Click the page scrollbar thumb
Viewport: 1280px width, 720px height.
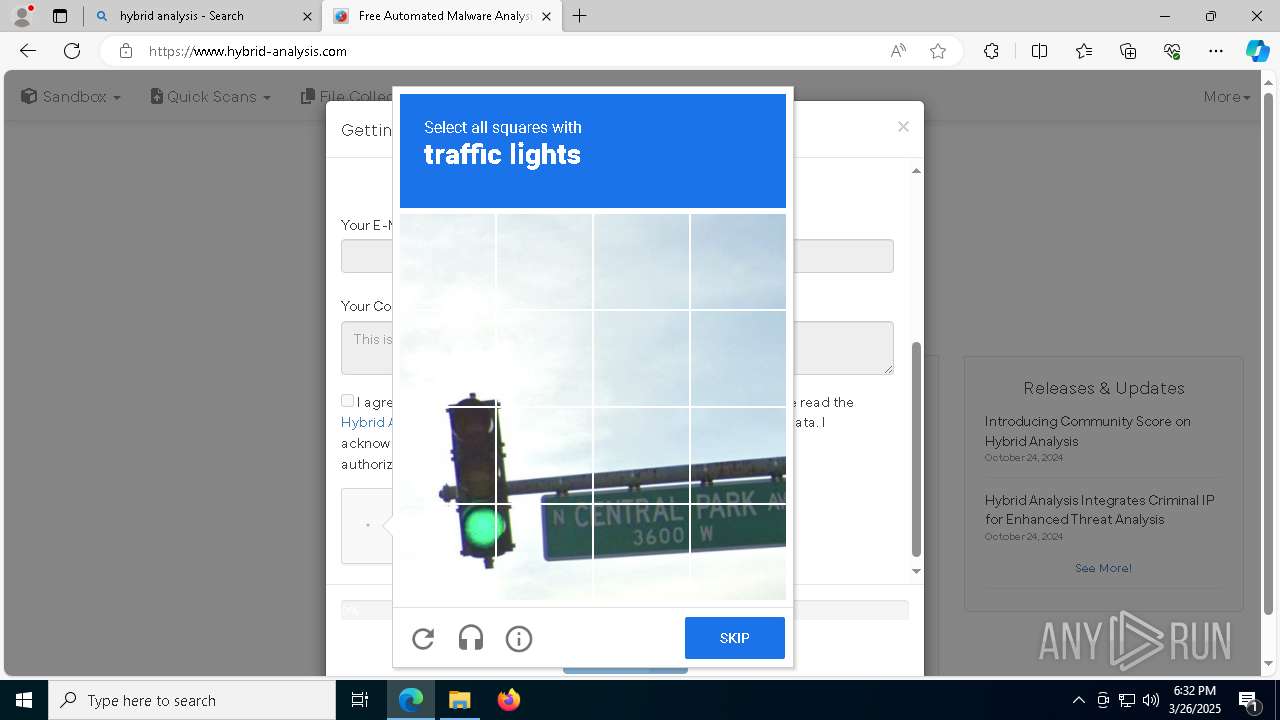click(x=1269, y=353)
